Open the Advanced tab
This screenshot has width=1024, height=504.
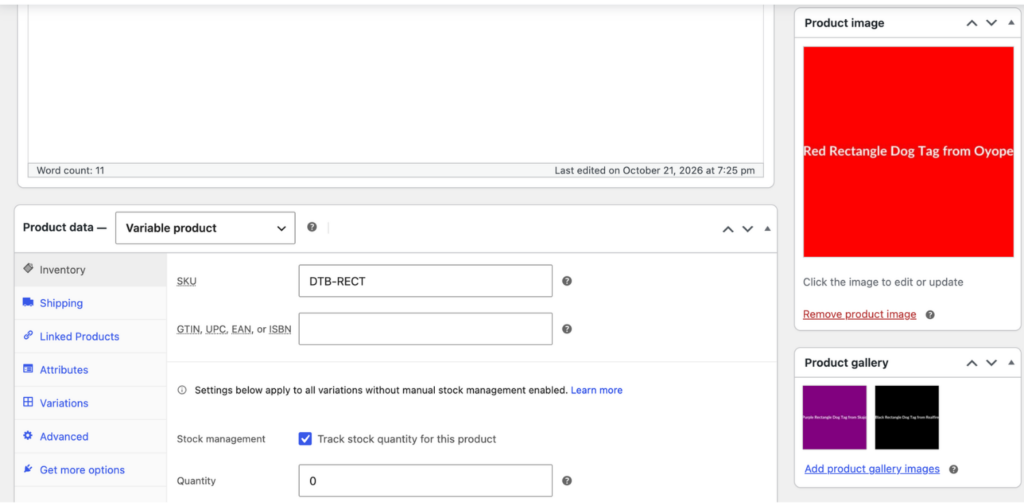point(91,436)
